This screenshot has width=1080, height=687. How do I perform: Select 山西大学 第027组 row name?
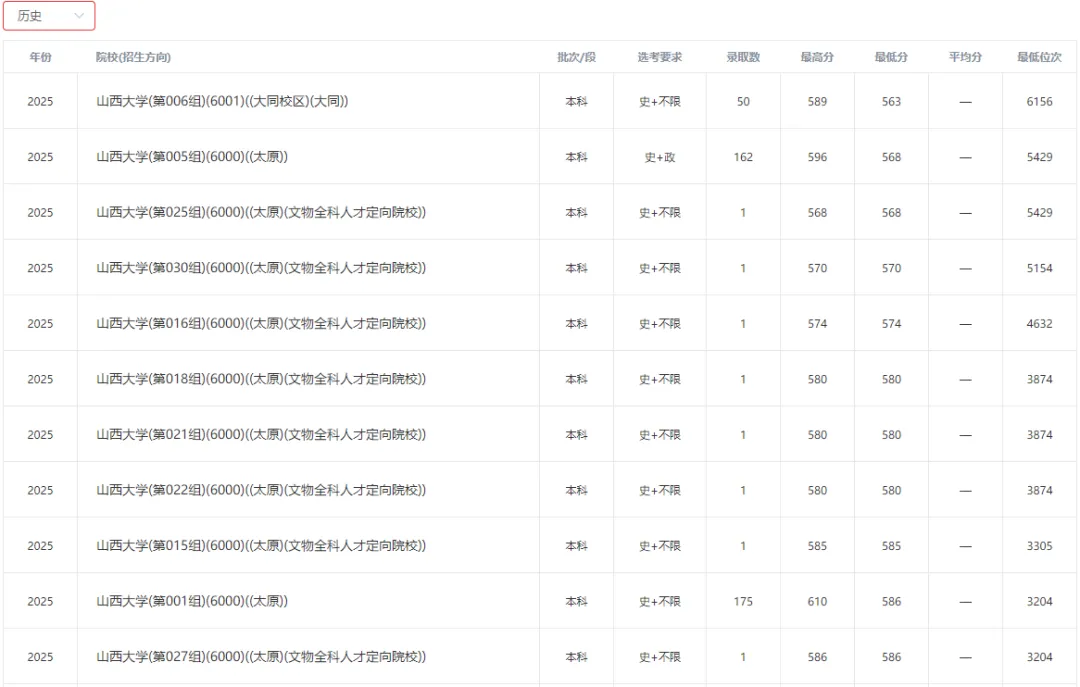click(x=261, y=657)
